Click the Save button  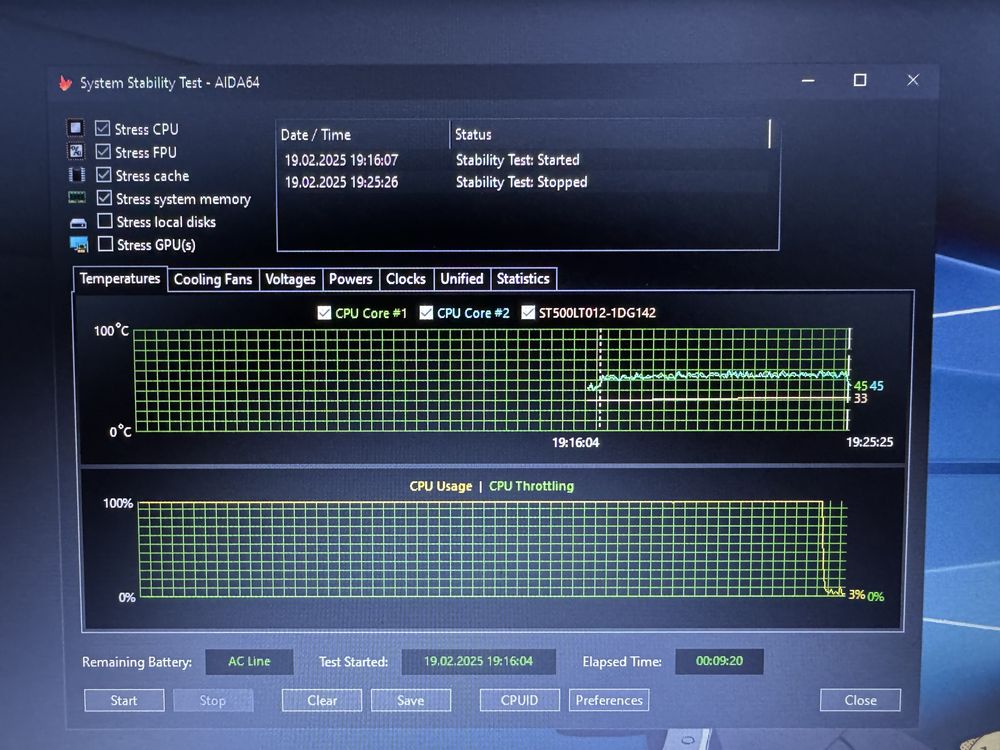tap(411, 700)
